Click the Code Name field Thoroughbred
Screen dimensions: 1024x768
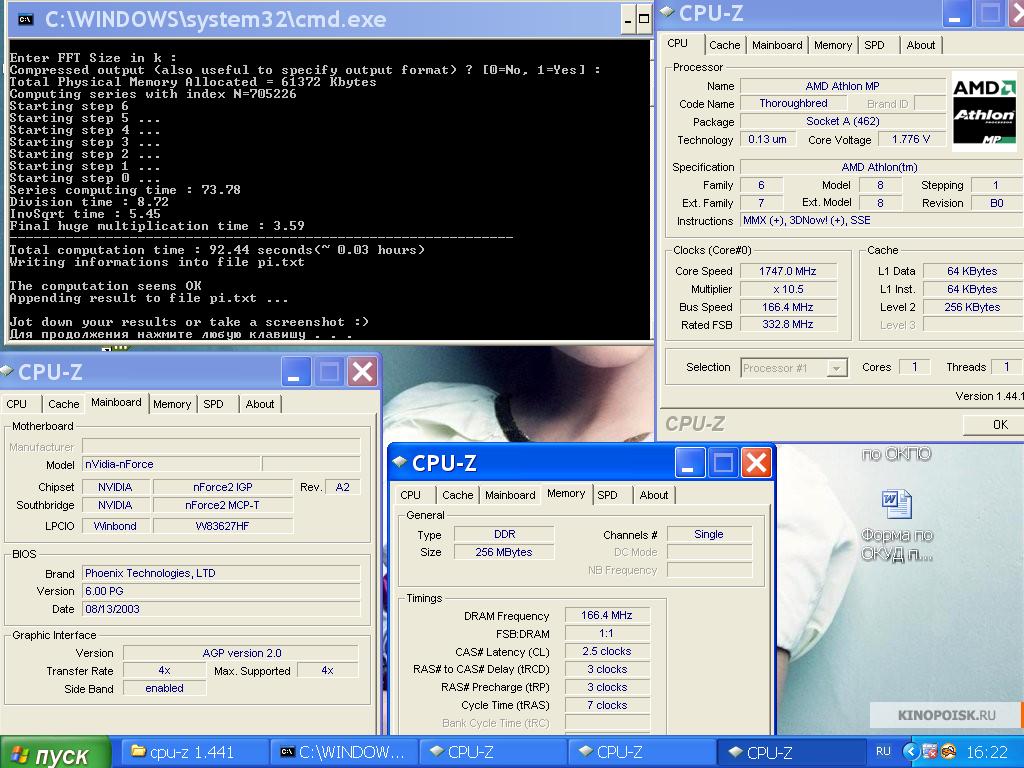pos(793,103)
